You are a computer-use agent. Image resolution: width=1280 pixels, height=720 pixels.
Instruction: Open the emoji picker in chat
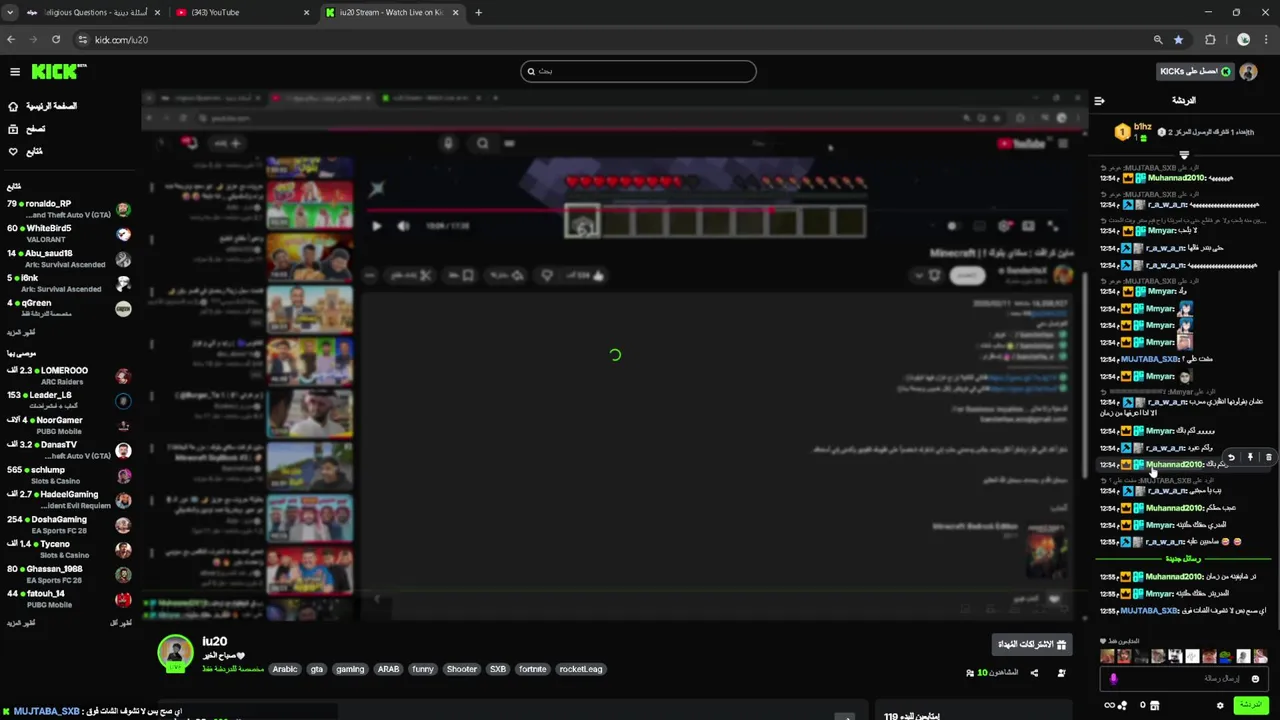coord(1255,678)
